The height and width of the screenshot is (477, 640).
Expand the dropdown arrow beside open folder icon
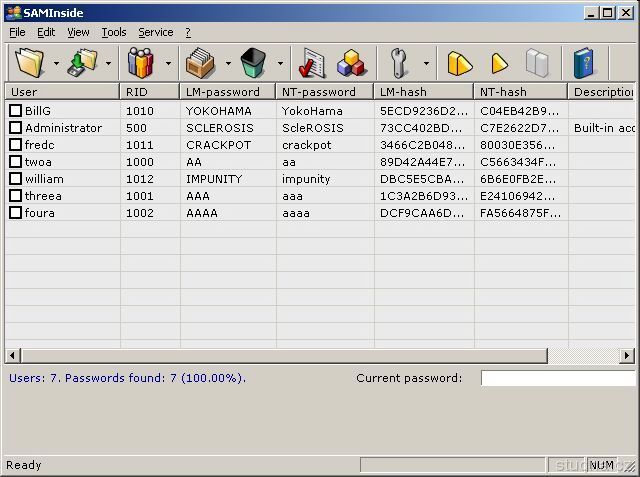tap(56, 64)
